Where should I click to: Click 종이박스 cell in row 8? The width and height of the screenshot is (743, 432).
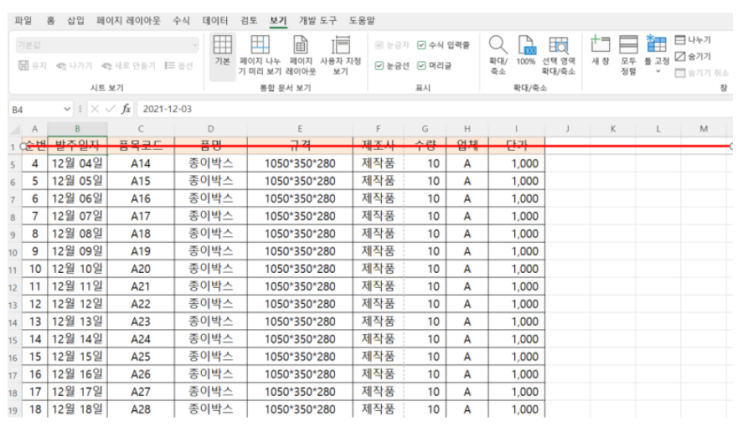211,216
